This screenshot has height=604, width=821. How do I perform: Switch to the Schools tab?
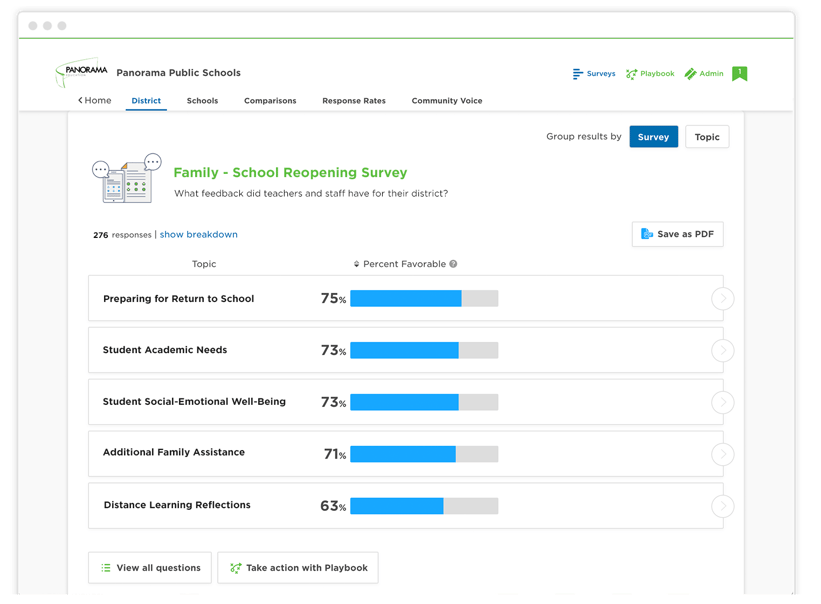click(202, 101)
